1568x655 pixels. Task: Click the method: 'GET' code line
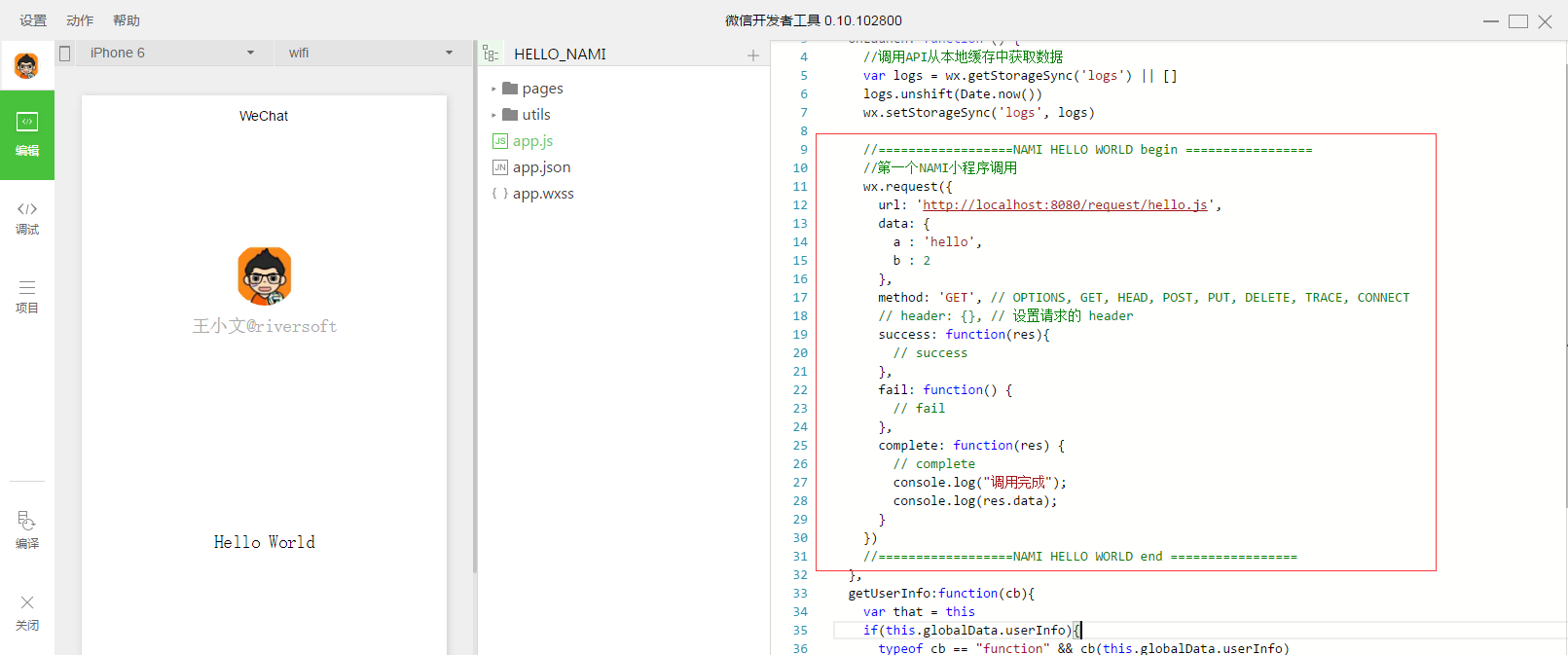[x=1144, y=298]
